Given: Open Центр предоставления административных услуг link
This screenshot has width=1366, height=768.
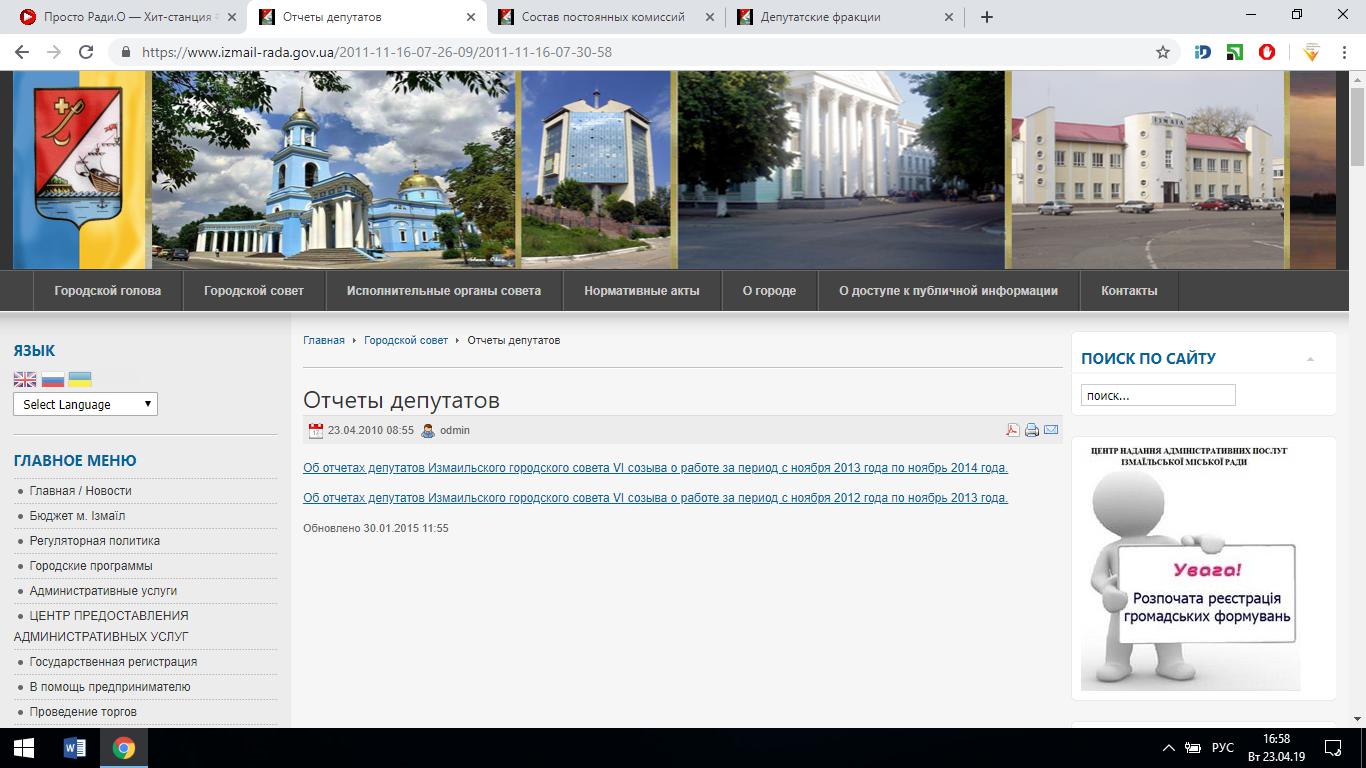Looking at the screenshot, I should point(102,626).
